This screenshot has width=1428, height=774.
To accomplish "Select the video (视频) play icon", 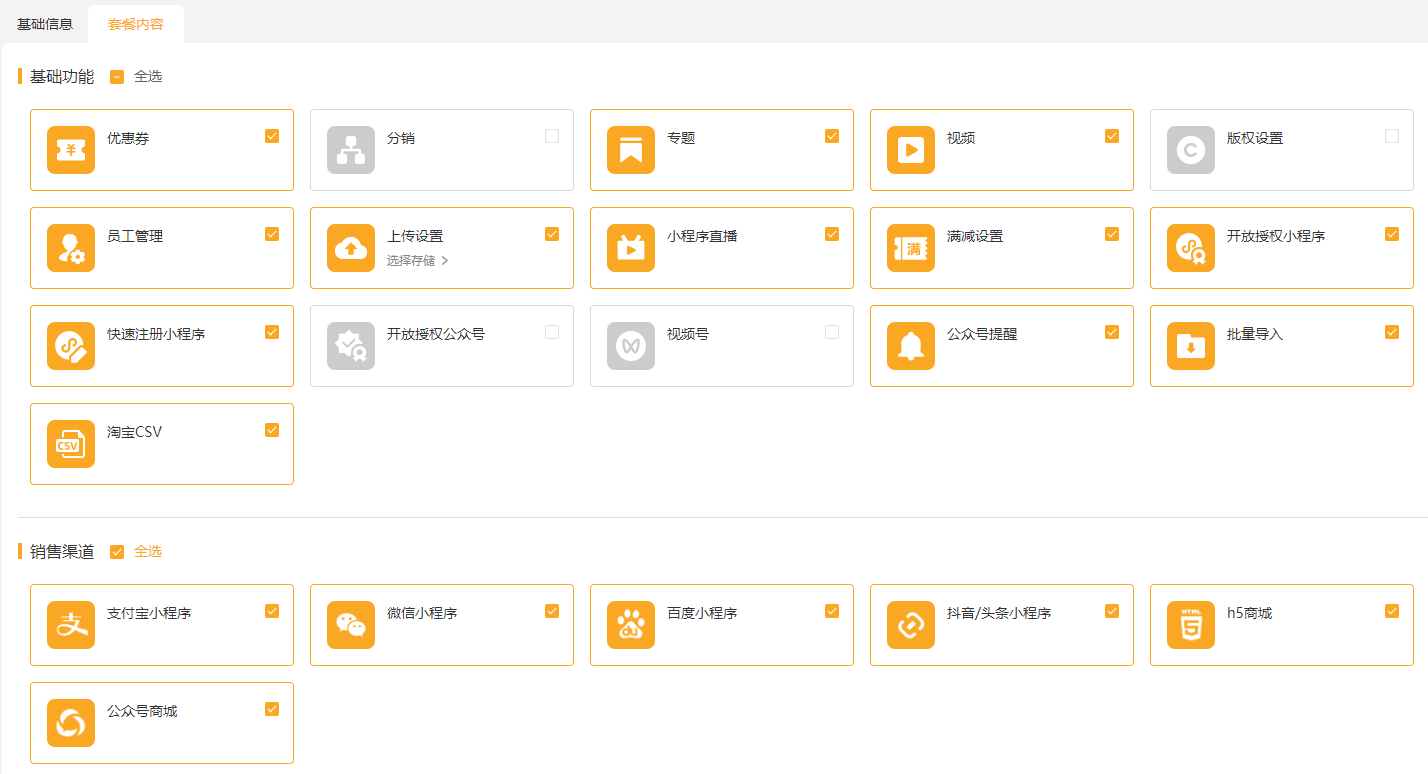I will pyautogui.click(x=911, y=150).
